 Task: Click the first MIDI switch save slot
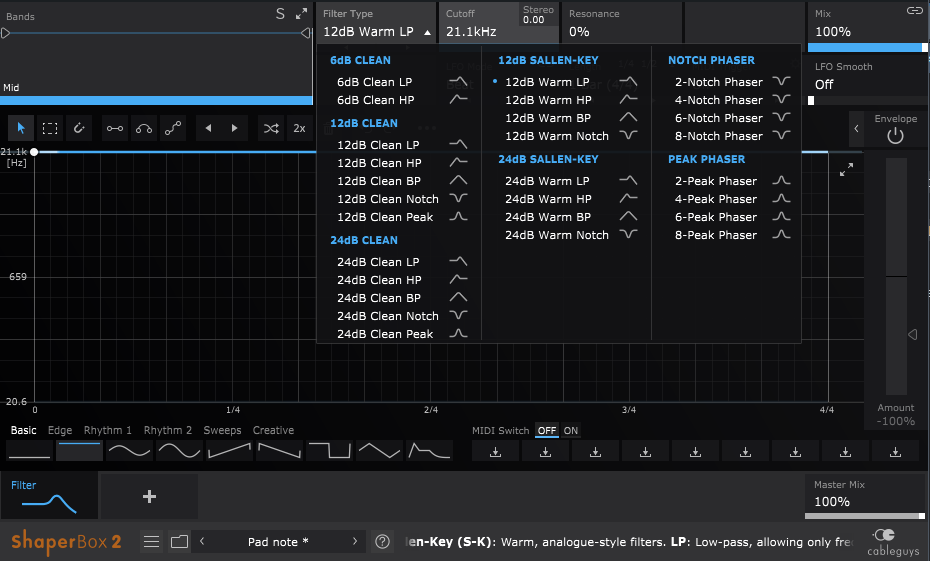(x=495, y=452)
